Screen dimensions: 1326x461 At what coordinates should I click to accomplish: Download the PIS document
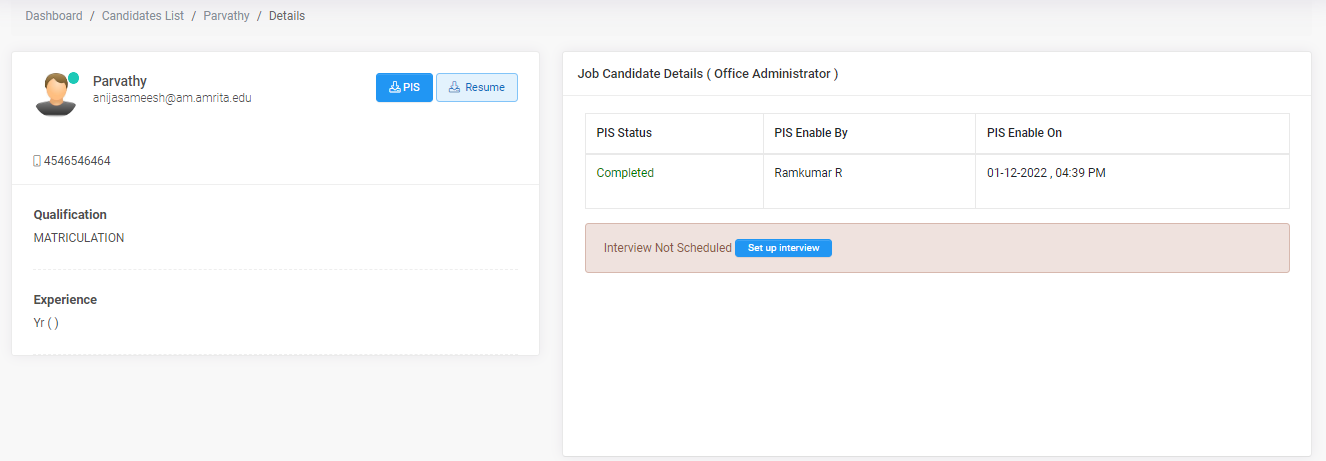click(x=404, y=88)
